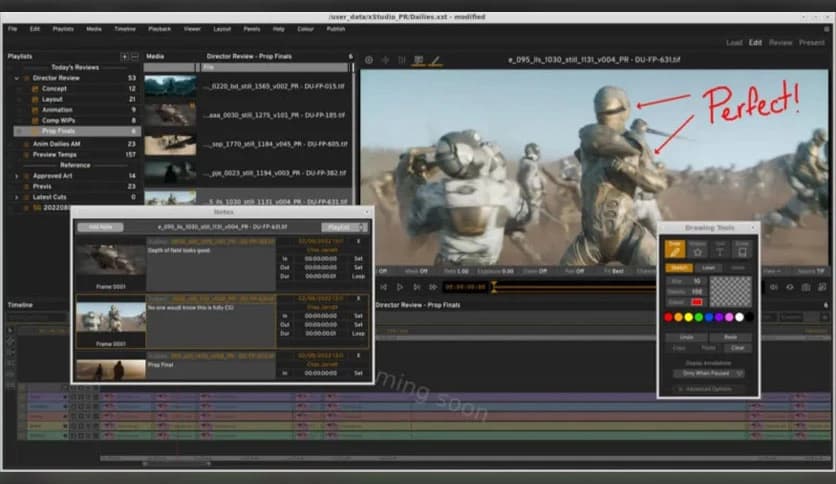Image resolution: width=836 pixels, height=484 pixels.
Task: Click the Redo button in Drawing Tools
Action: click(x=730, y=337)
